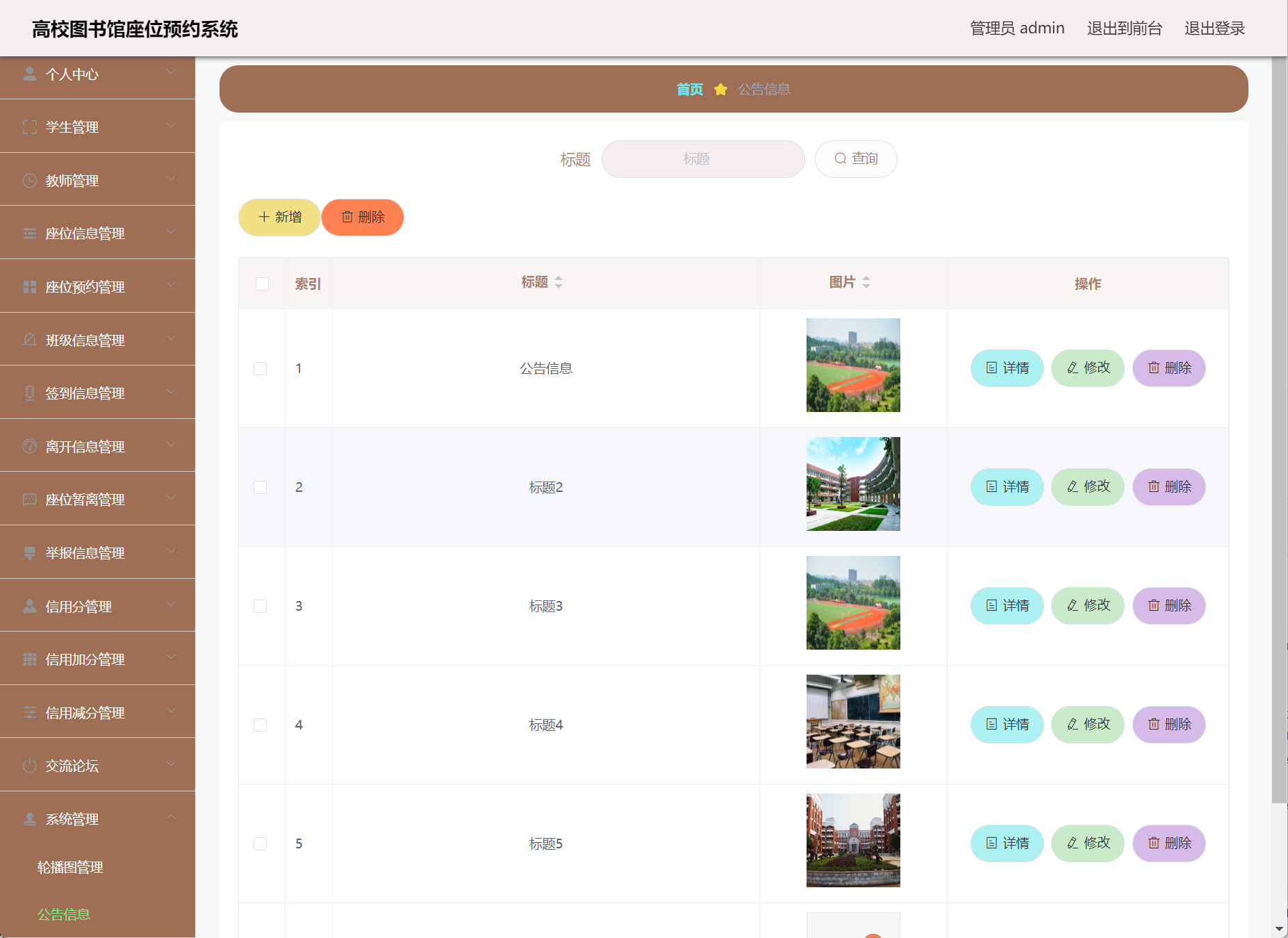Click 管理员 admin in the header

tap(1017, 28)
